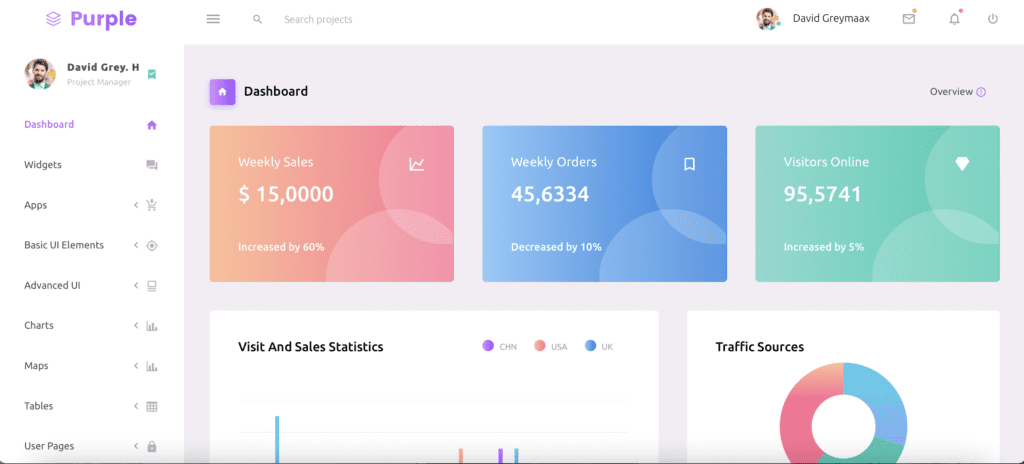Click the Charts bar graph icon
1024x464 pixels.
coord(152,326)
